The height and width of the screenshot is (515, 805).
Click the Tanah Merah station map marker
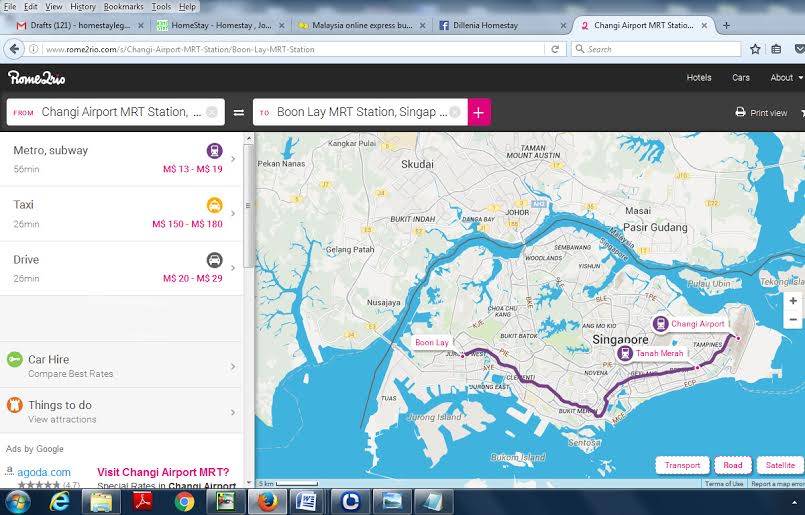pyautogui.click(x=624, y=353)
